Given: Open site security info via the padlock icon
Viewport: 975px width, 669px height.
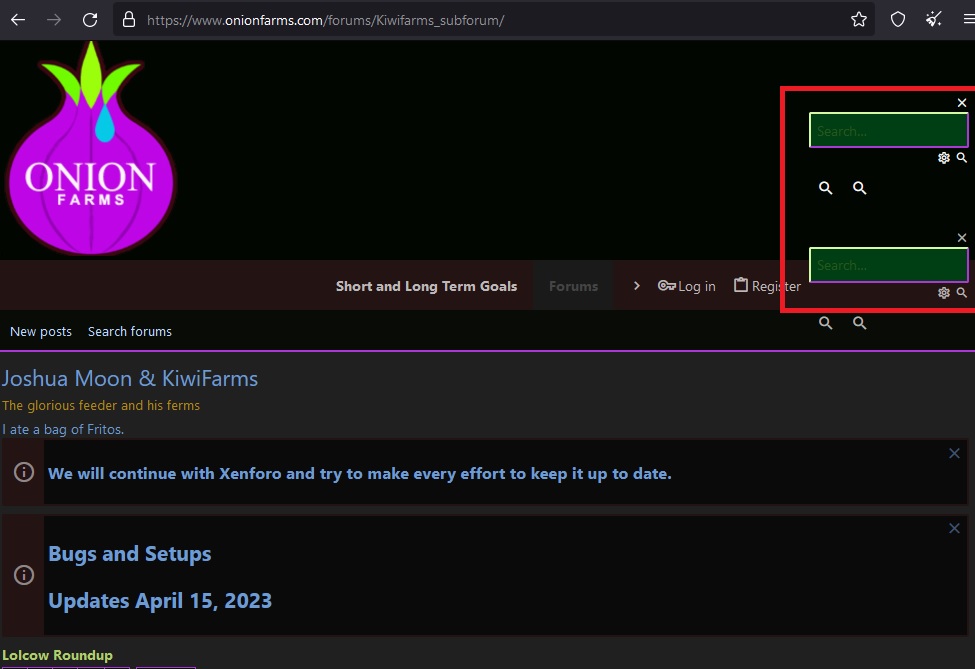Looking at the screenshot, I should click(x=128, y=19).
